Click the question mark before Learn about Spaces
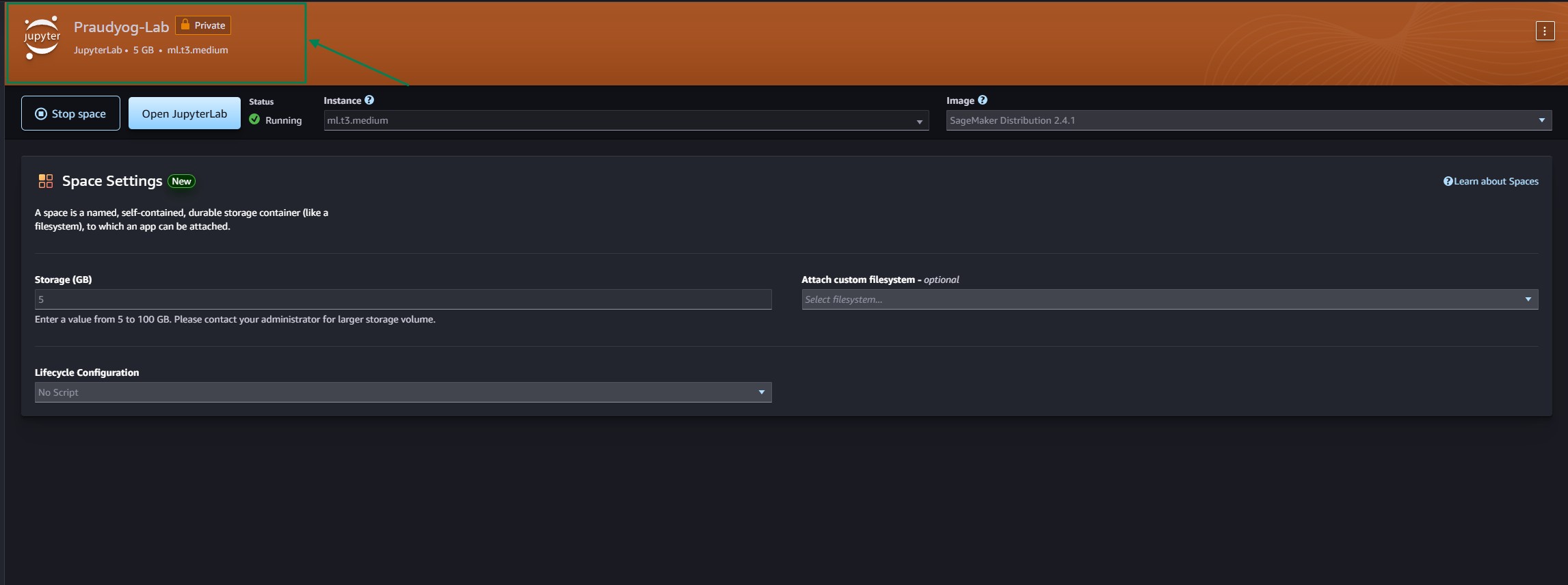 [1448, 181]
